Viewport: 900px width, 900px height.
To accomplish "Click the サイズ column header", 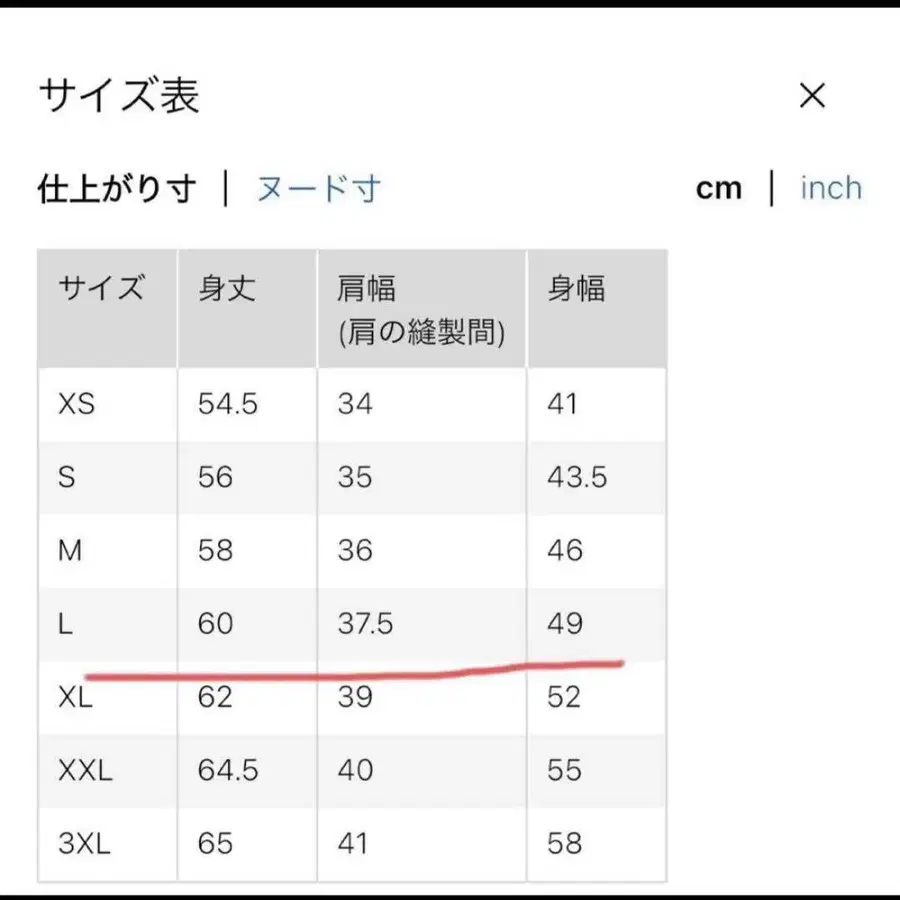I will pyautogui.click(x=100, y=289).
